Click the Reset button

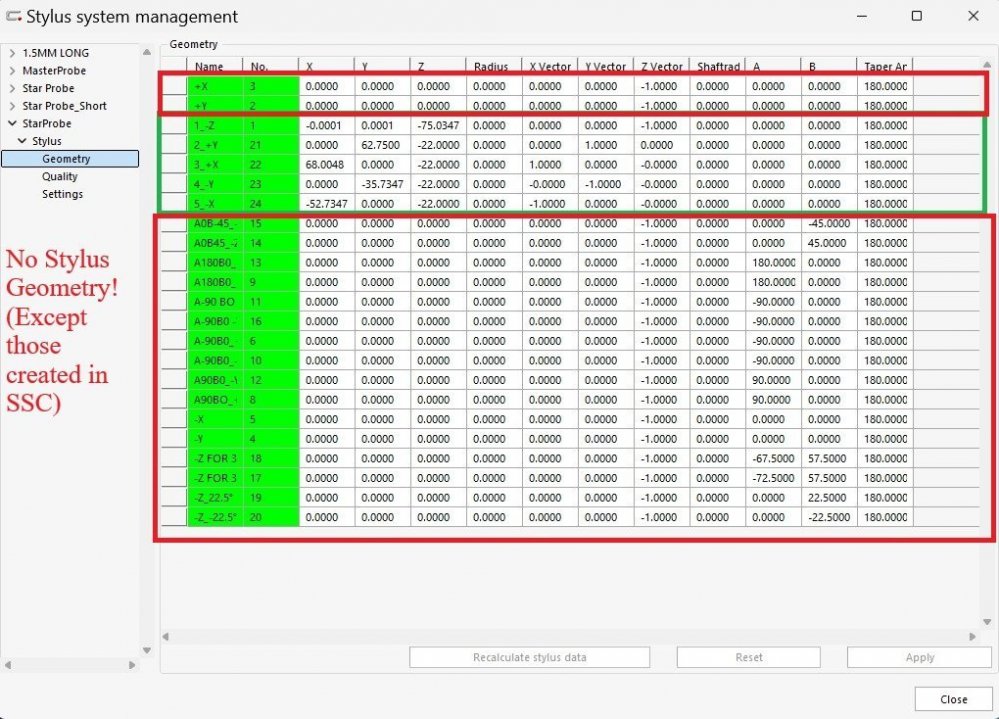pyautogui.click(x=748, y=658)
